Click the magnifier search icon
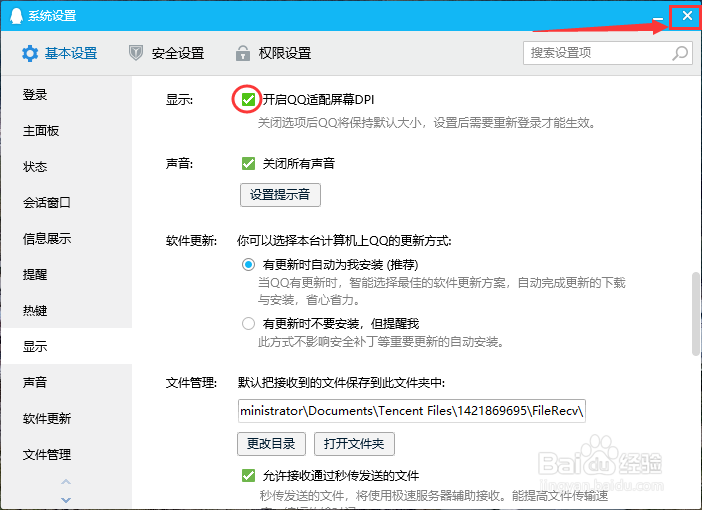The width and height of the screenshot is (702, 510). 680,53
